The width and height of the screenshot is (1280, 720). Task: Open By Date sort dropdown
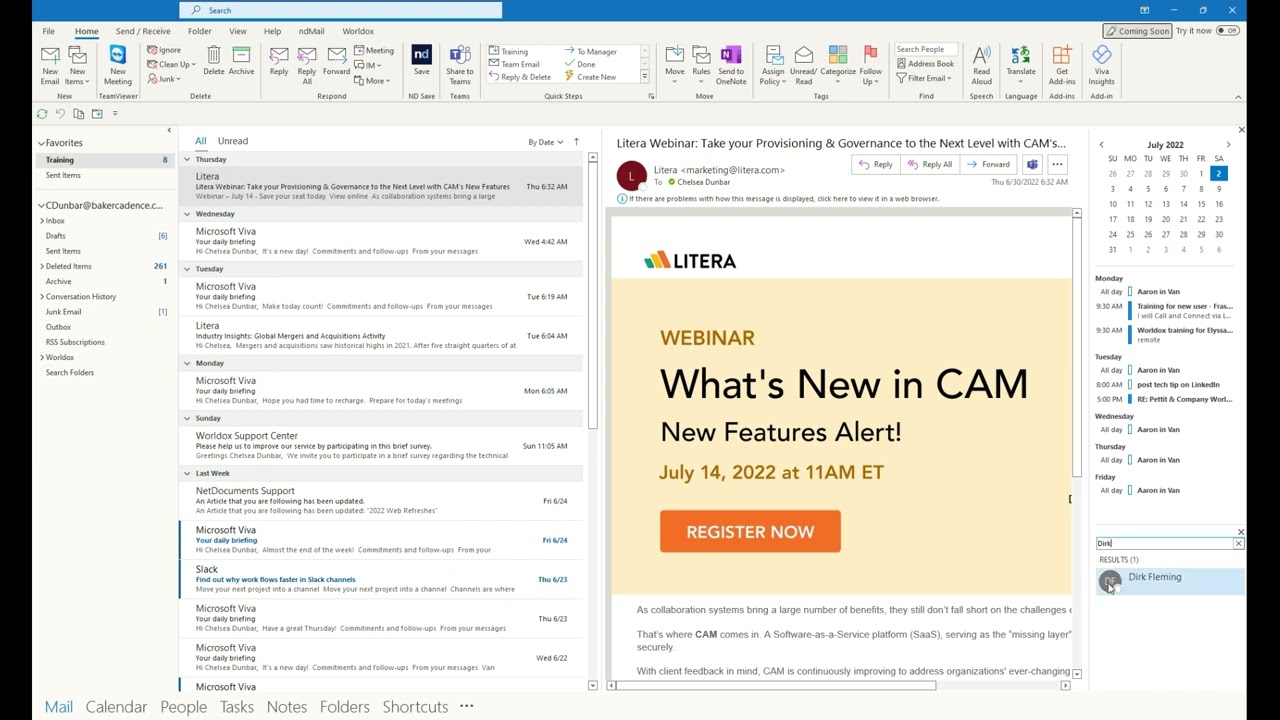click(x=546, y=142)
